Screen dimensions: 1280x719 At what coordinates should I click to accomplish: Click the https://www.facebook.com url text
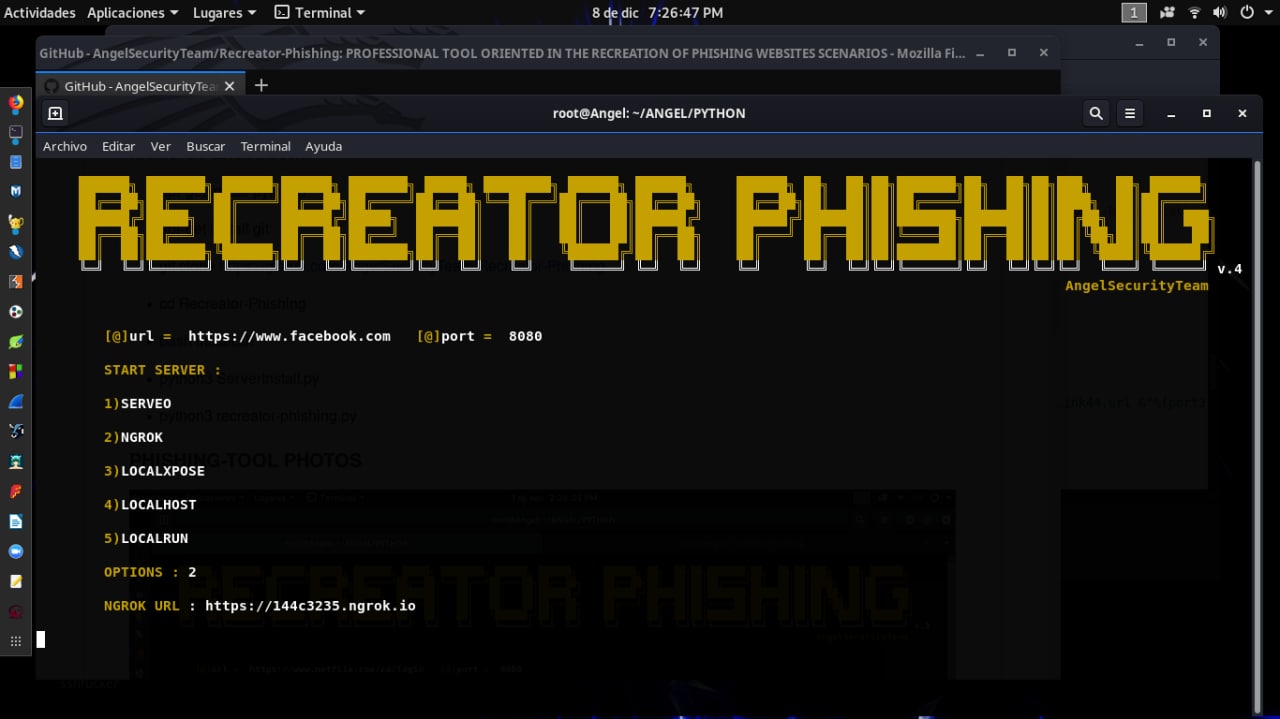[x=289, y=336]
